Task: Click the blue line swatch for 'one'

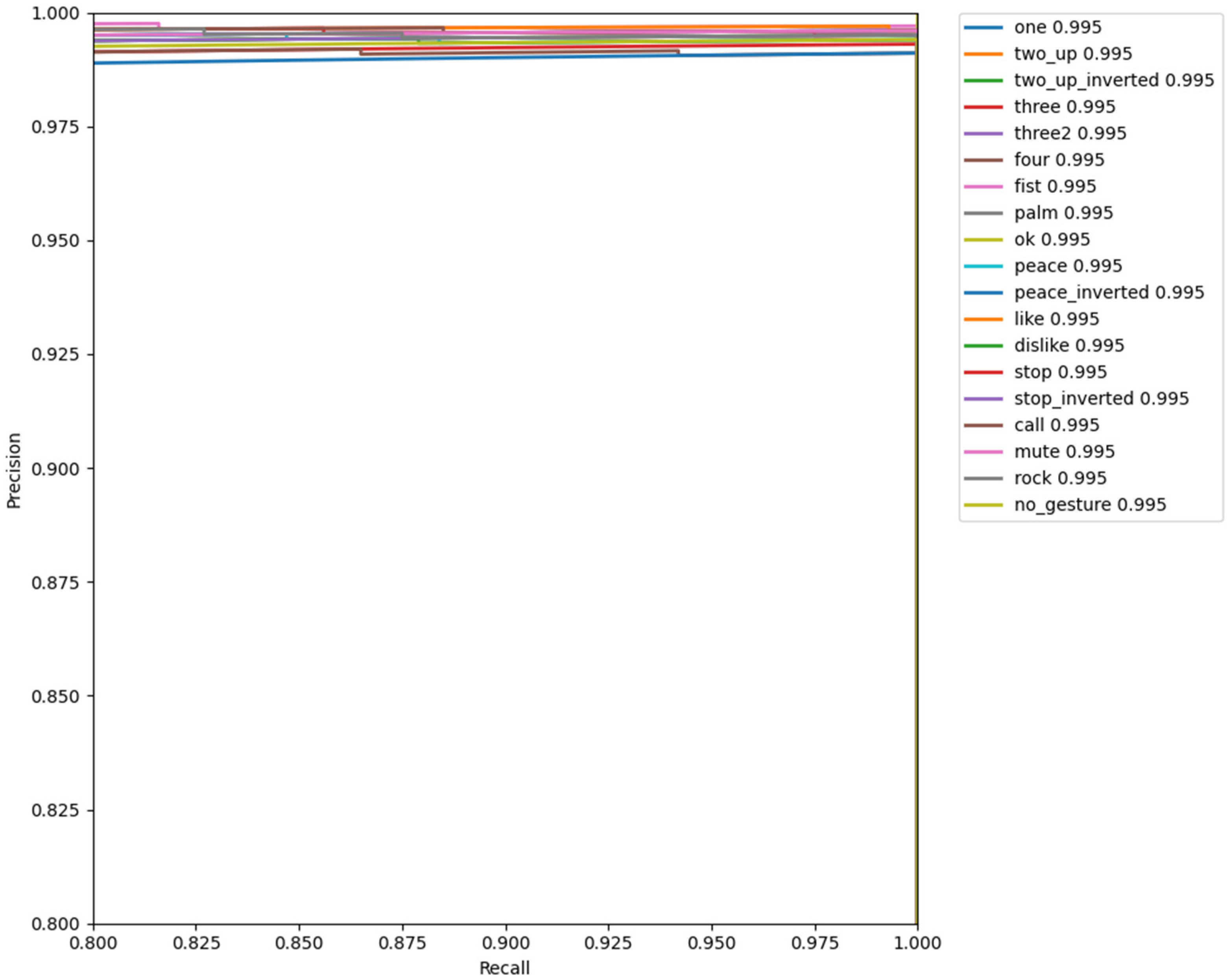Action: (983, 28)
